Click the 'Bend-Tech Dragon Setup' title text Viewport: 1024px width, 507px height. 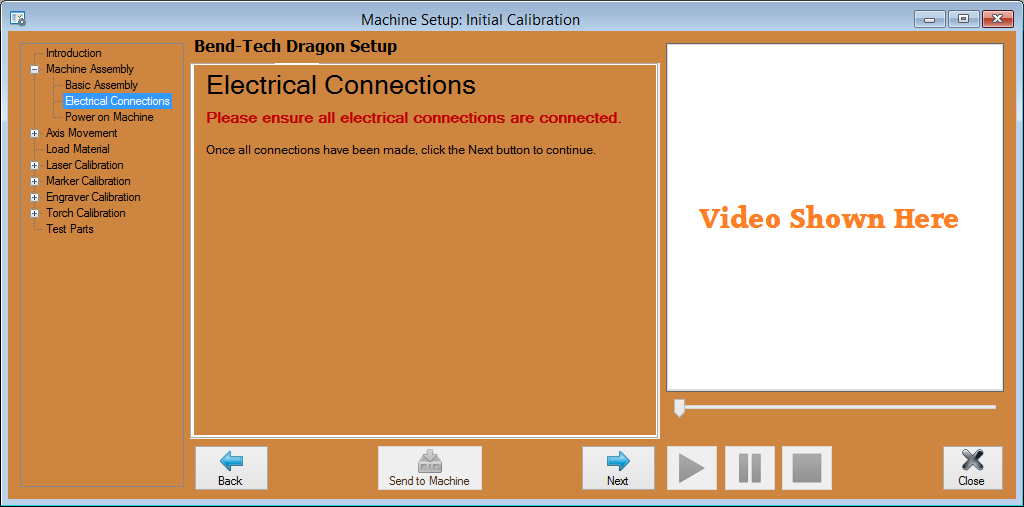point(296,47)
